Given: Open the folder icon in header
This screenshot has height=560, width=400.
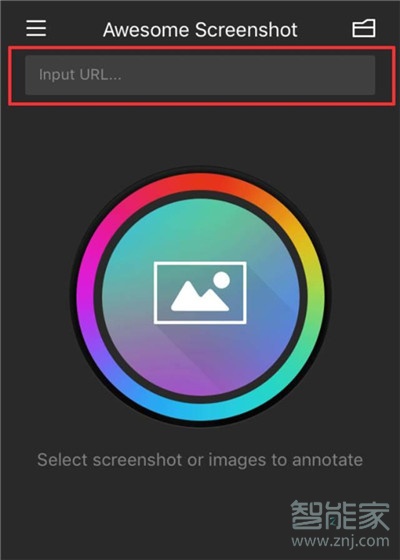Looking at the screenshot, I should 364,28.
